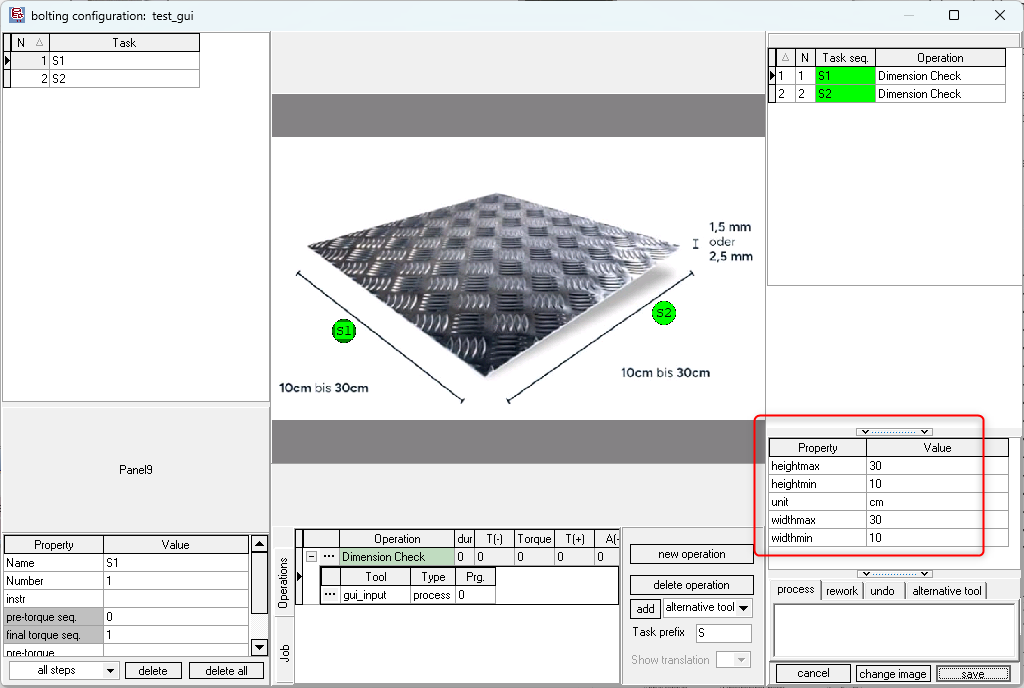
Task: Click the cancel button
Action: pos(813,673)
